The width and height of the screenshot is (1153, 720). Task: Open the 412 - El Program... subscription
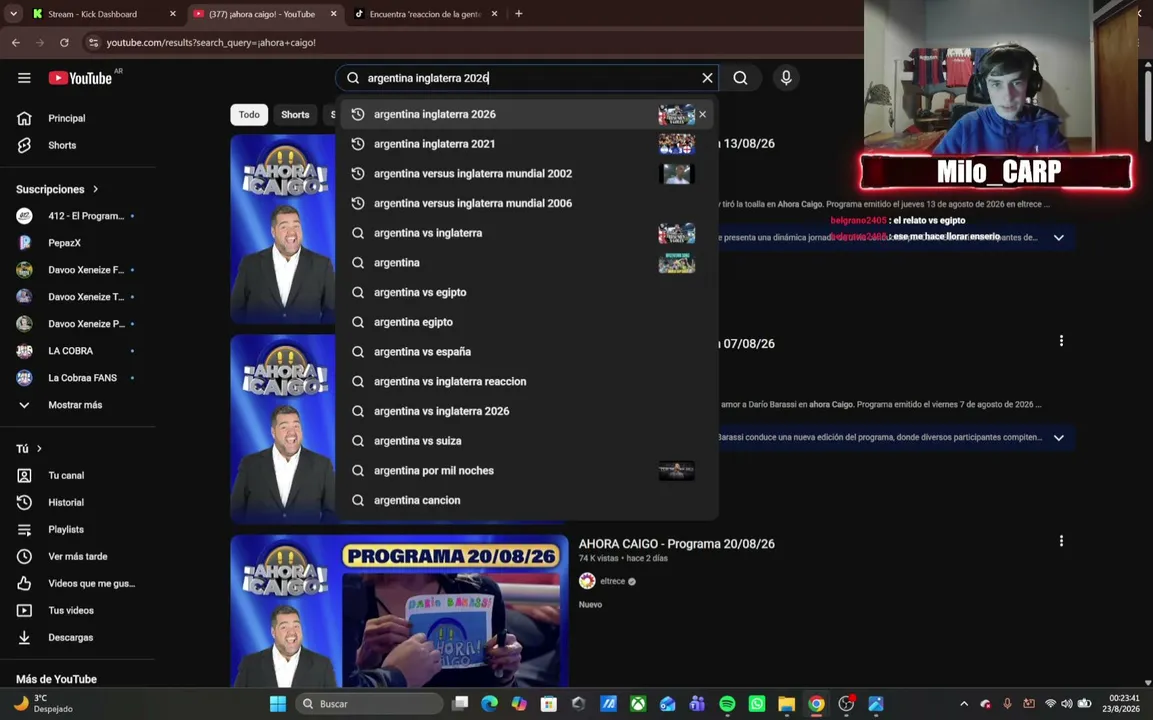(x=78, y=216)
